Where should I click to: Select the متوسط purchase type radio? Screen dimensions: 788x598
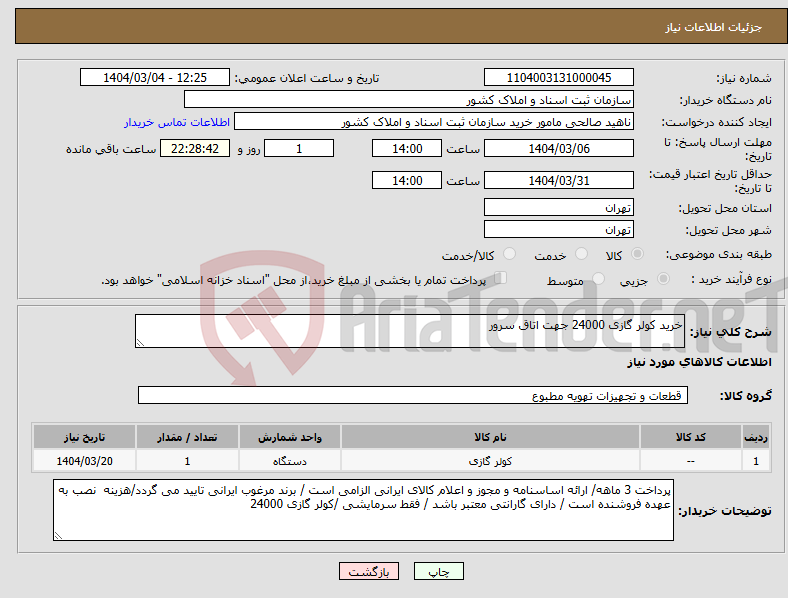tap(599, 278)
